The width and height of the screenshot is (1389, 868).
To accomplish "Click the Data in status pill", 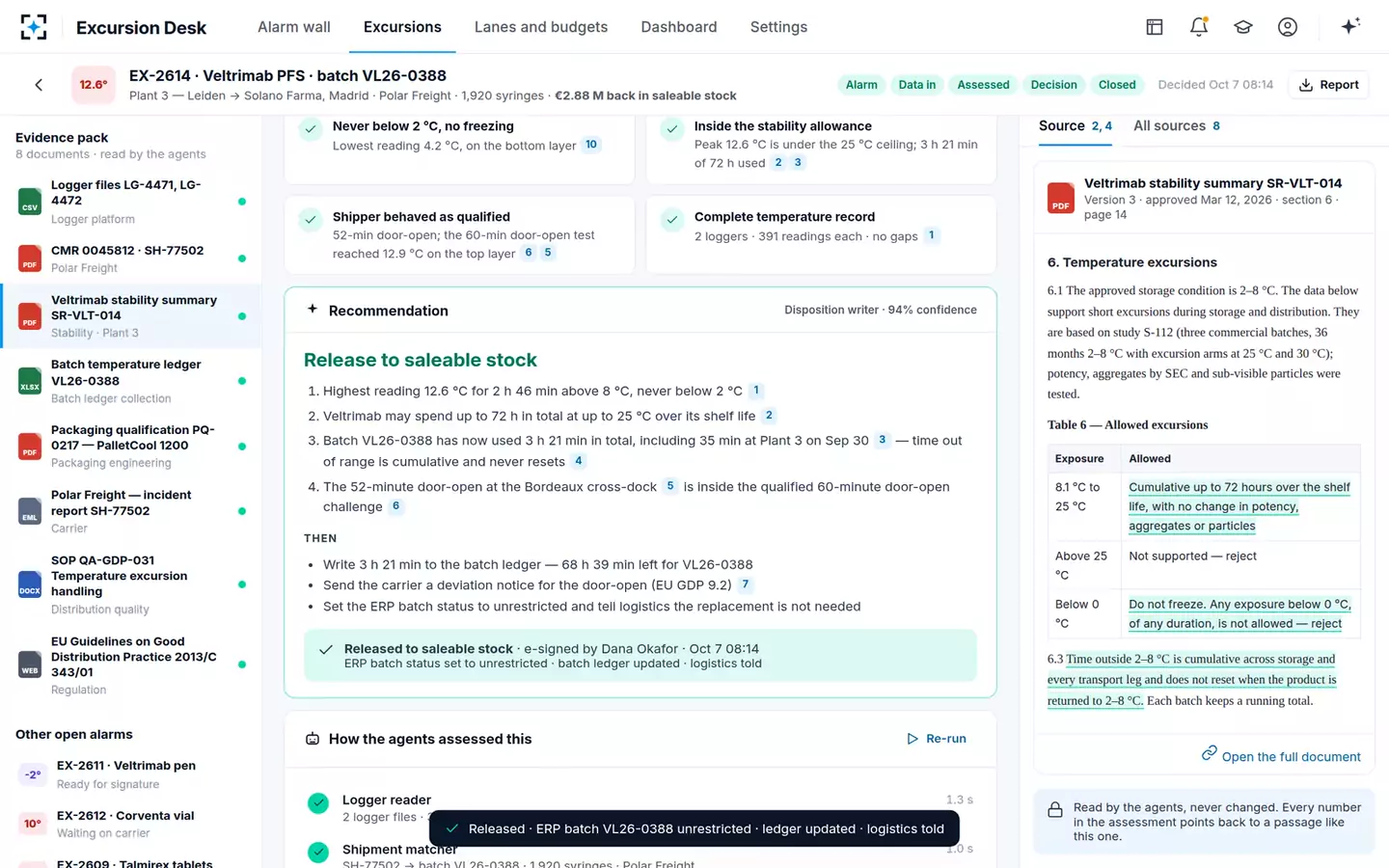I will pyautogui.click(x=917, y=85).
